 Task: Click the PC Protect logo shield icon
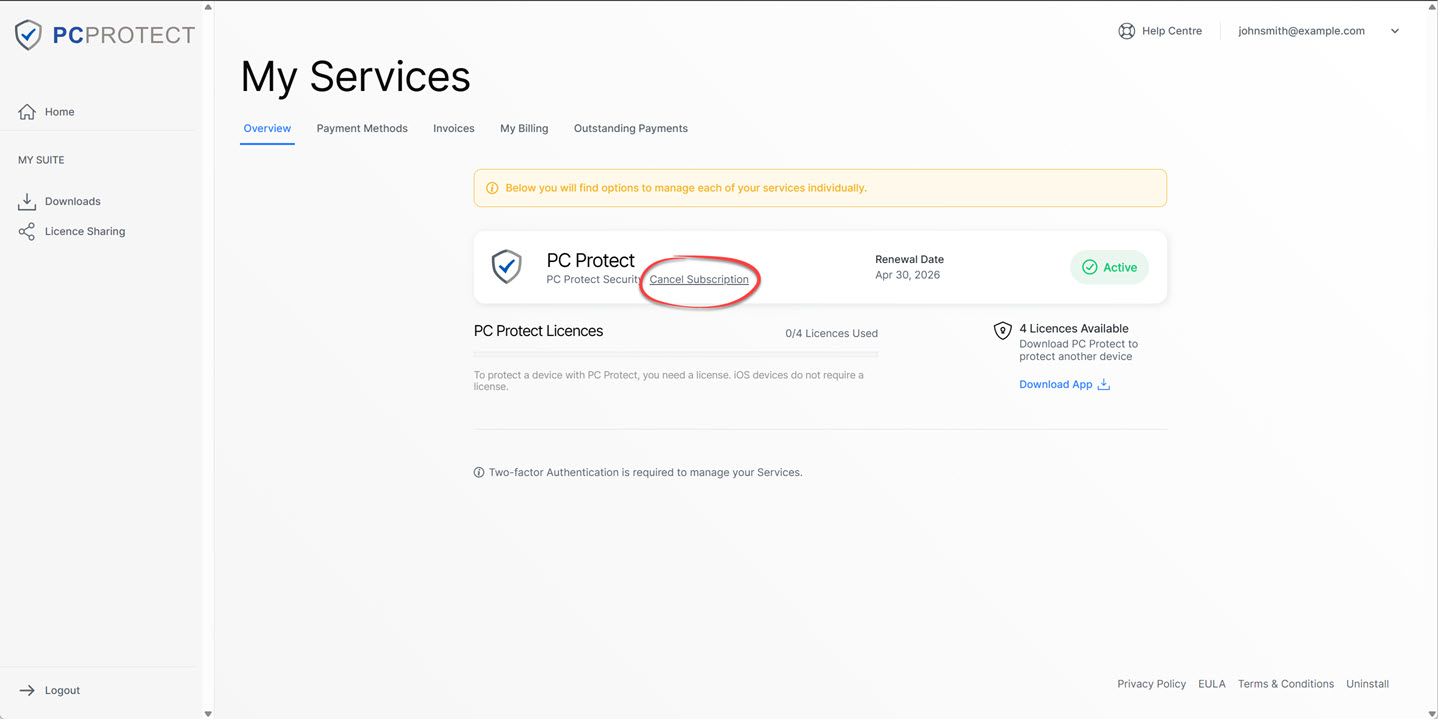click(28, 35)
